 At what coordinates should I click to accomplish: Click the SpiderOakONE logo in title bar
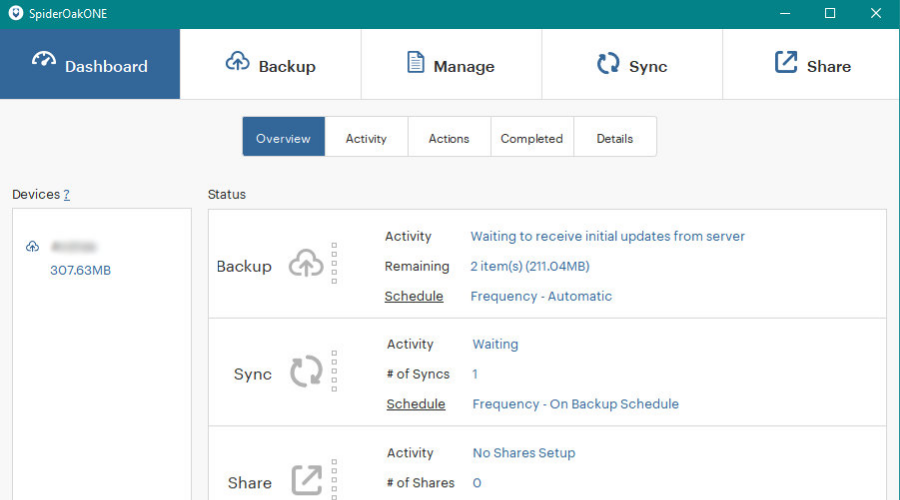[15, 13]
